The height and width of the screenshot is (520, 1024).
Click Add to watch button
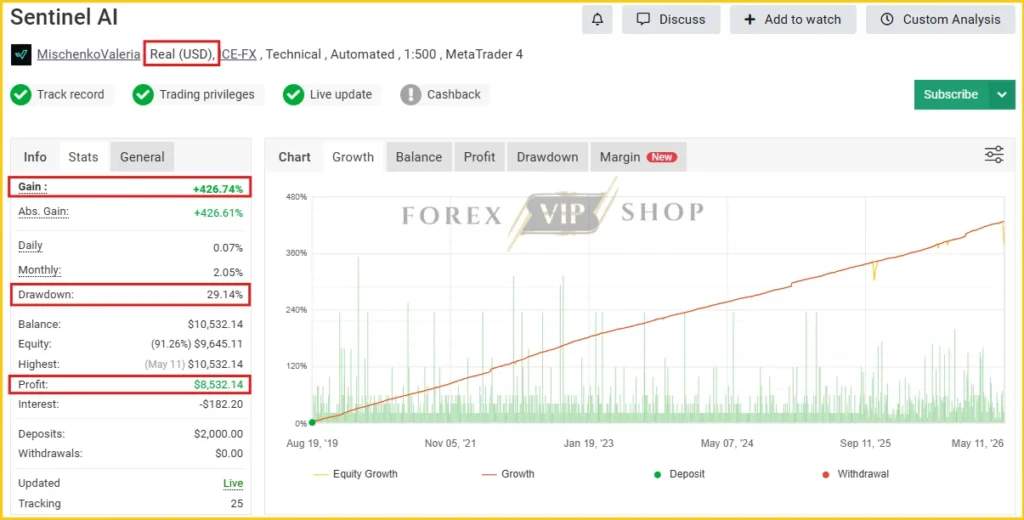(x=793, y=20)
